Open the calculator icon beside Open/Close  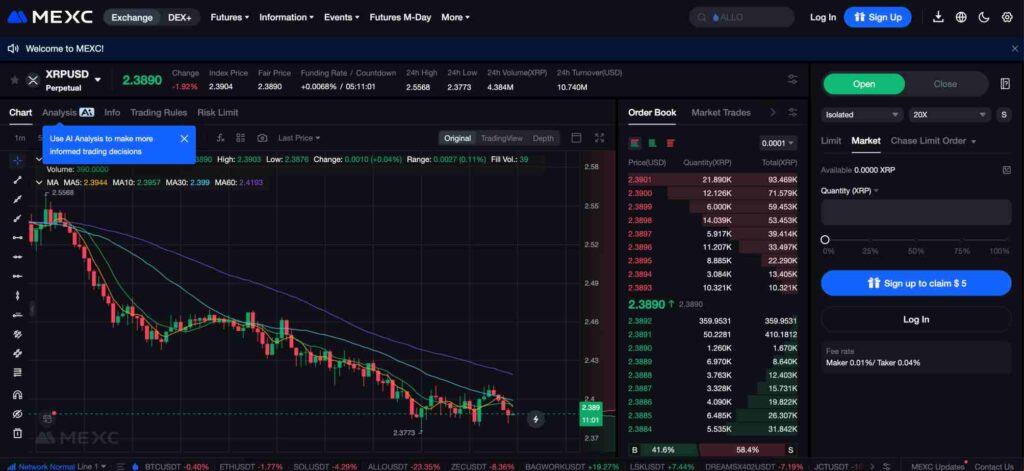point(1005,84)
